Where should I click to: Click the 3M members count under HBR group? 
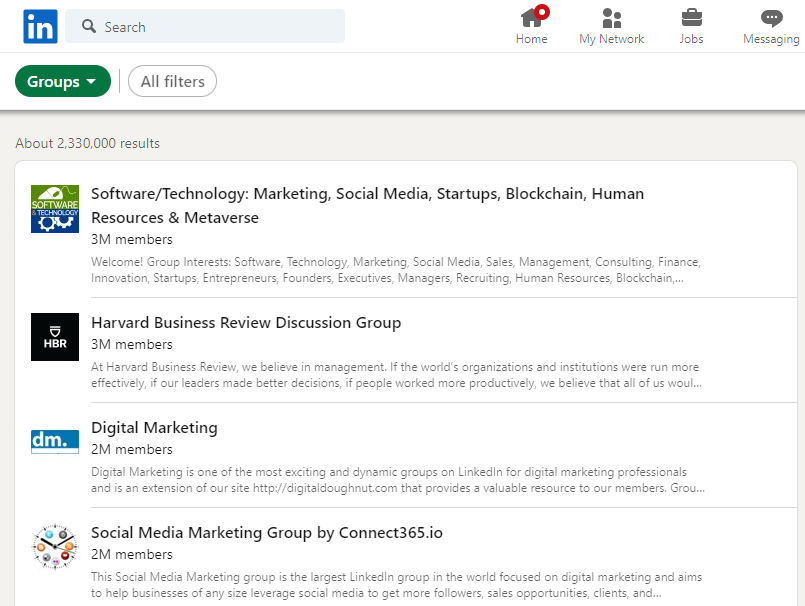[x=131, y=344]
